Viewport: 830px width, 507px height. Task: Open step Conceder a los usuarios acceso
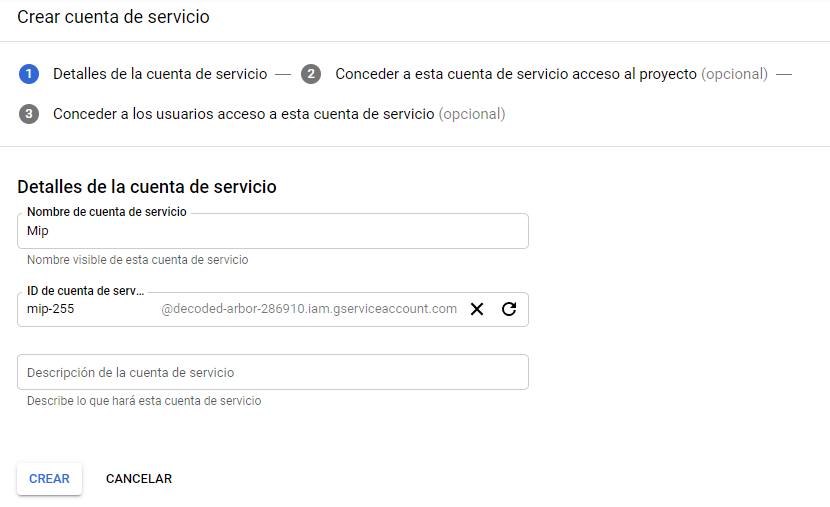243,114
